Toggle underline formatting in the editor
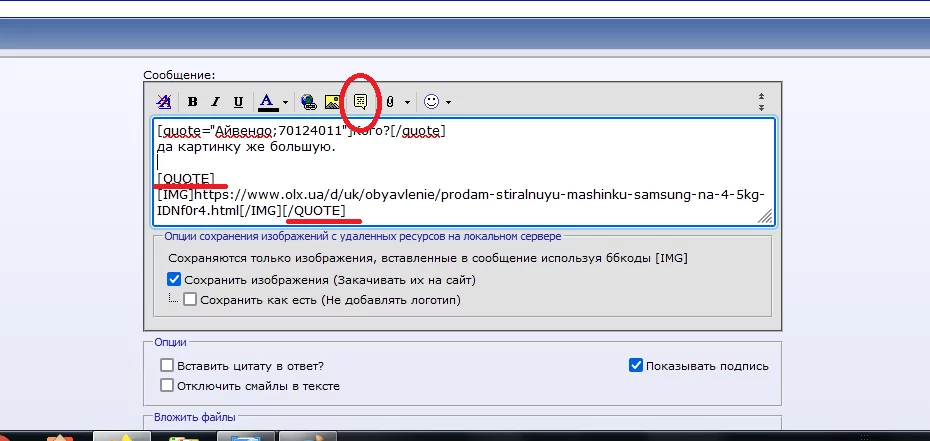The width and height of the screenshot is (930, 441). [x=238, y=102]
